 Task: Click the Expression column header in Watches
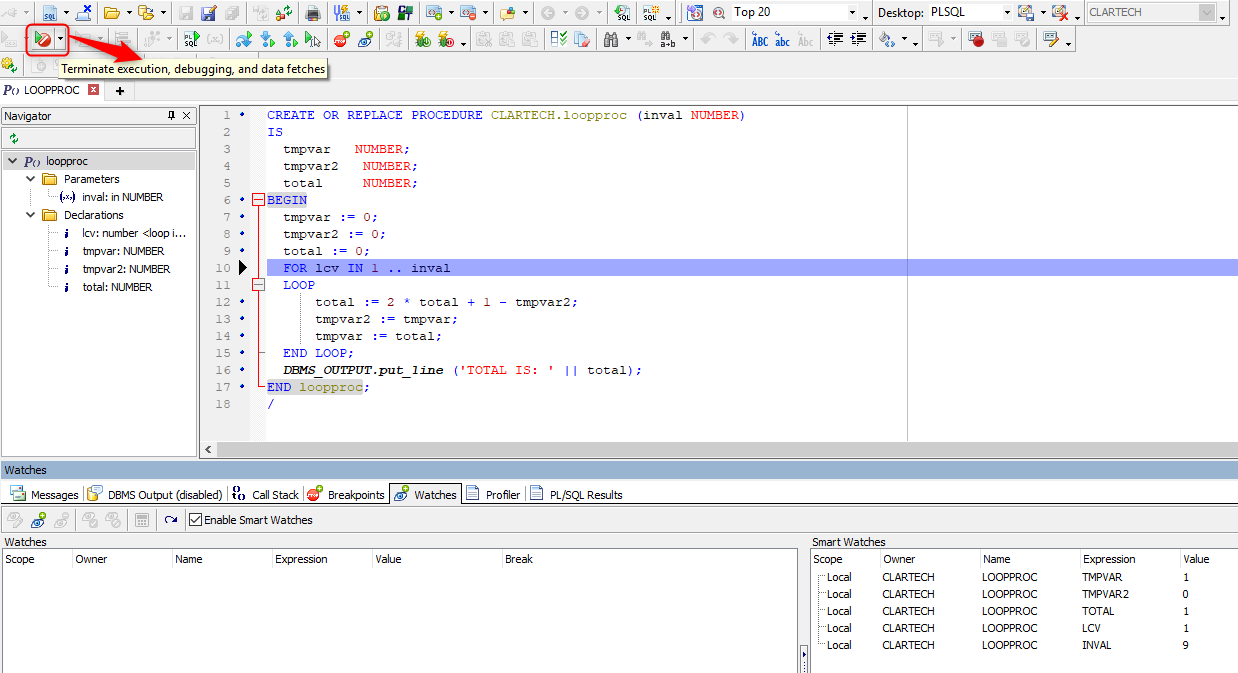(322, 559)
